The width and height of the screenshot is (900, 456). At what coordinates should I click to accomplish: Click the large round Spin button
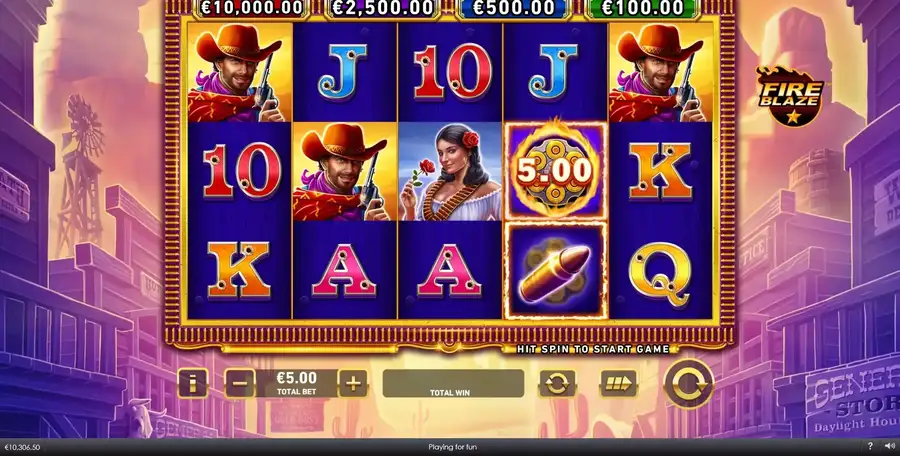688,383
